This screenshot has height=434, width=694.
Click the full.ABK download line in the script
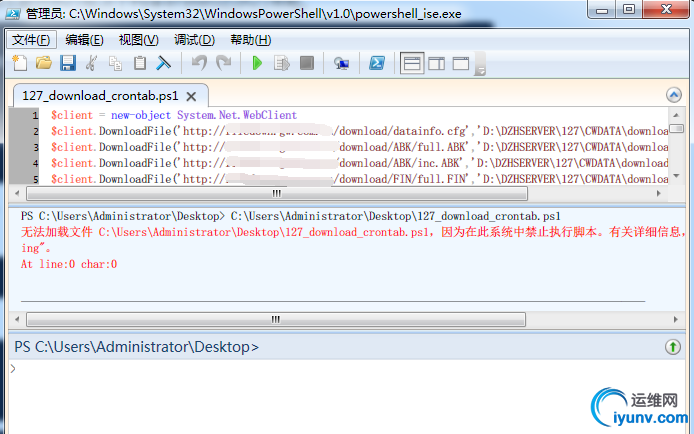[359, 147]
